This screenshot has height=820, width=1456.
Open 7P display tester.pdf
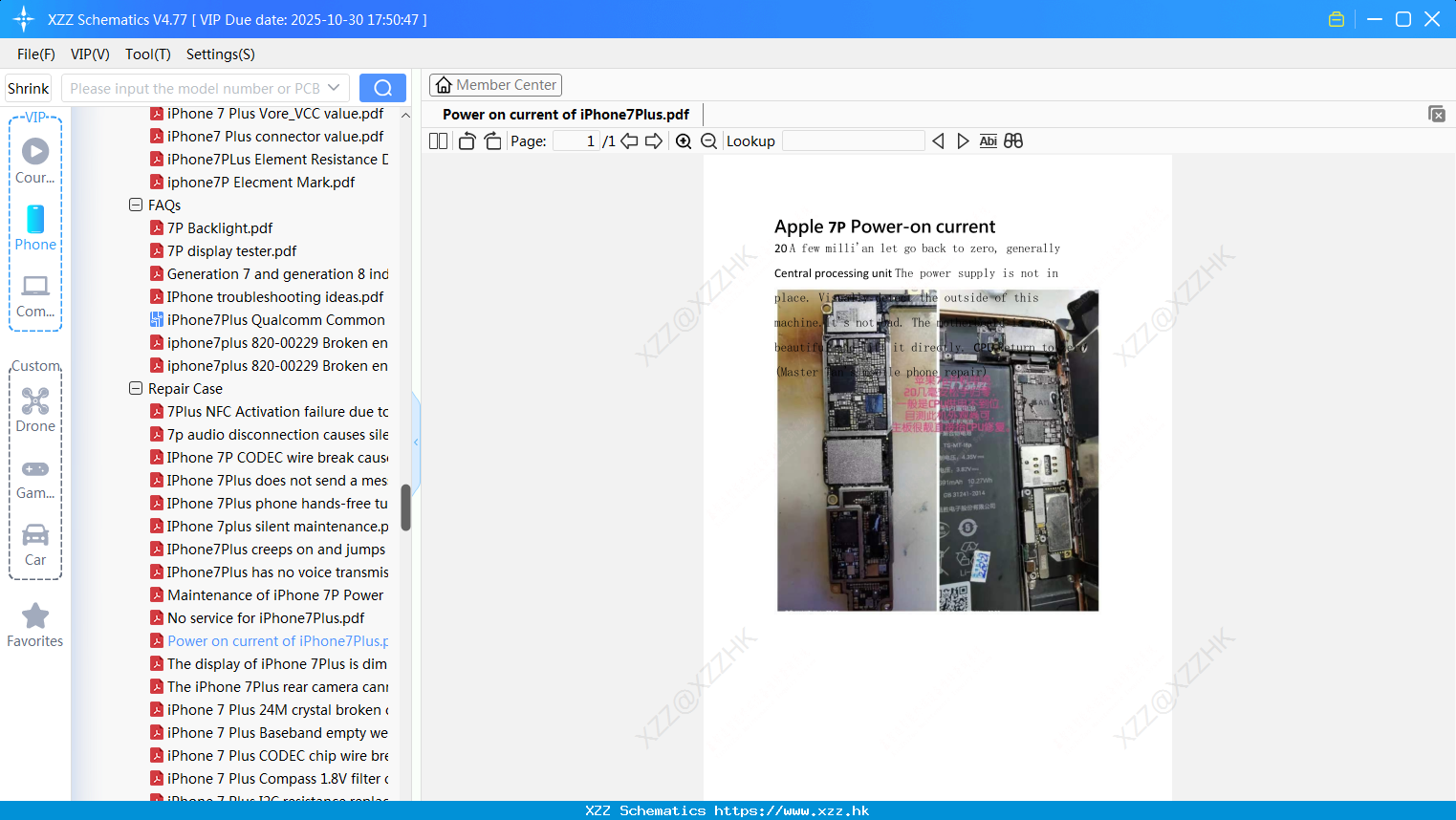pos(231,250)
